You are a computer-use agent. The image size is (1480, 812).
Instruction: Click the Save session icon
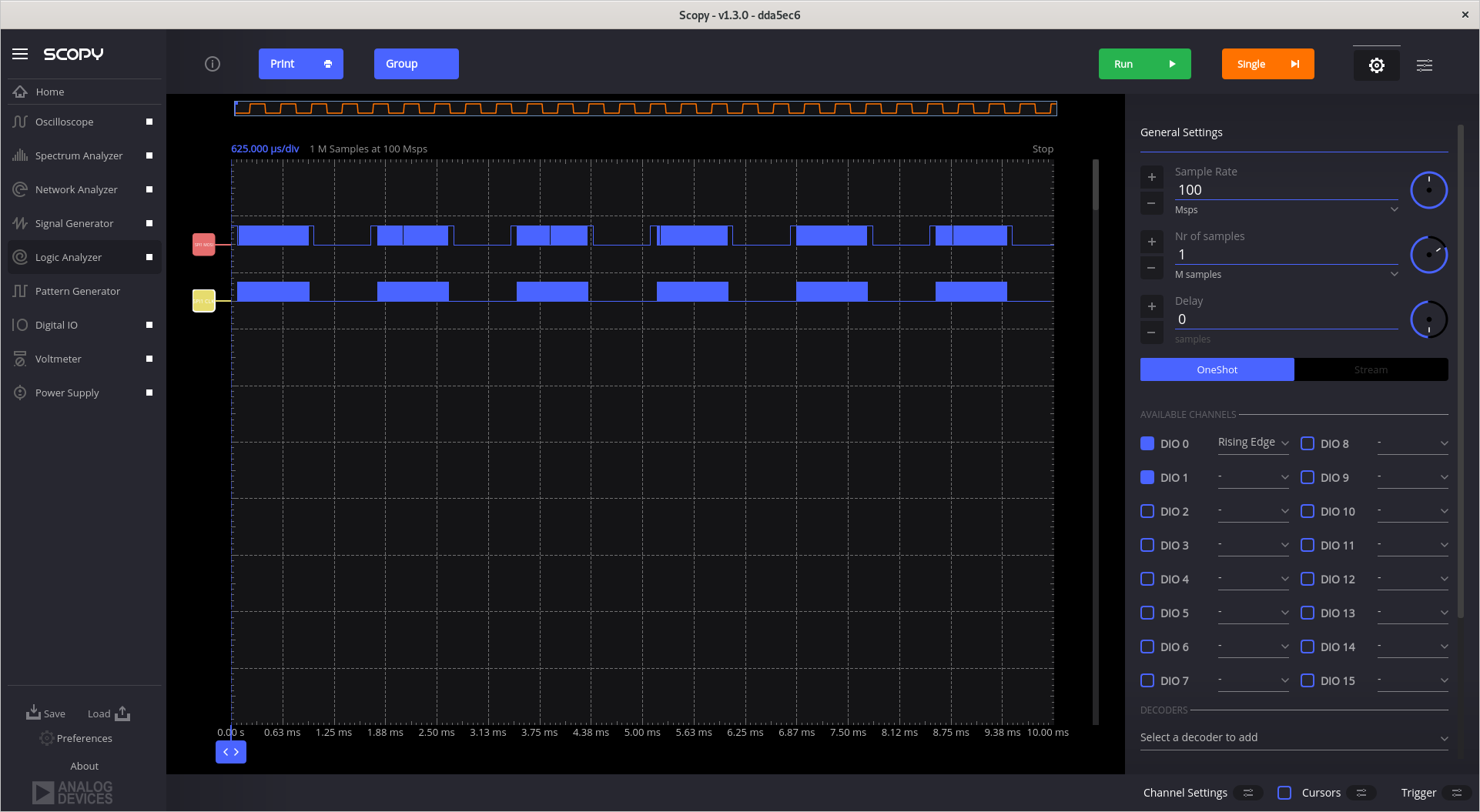pos(33,712)
